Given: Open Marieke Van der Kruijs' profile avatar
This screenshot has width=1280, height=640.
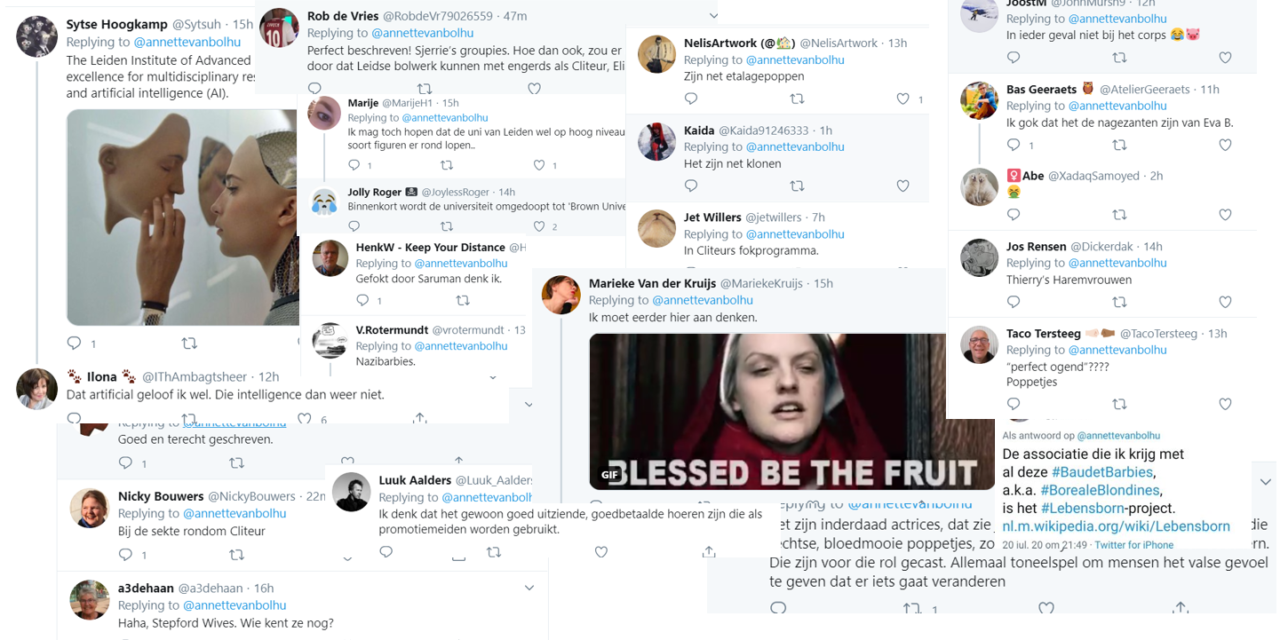Looking at the screenshot, I should click(x=561, y=294).
